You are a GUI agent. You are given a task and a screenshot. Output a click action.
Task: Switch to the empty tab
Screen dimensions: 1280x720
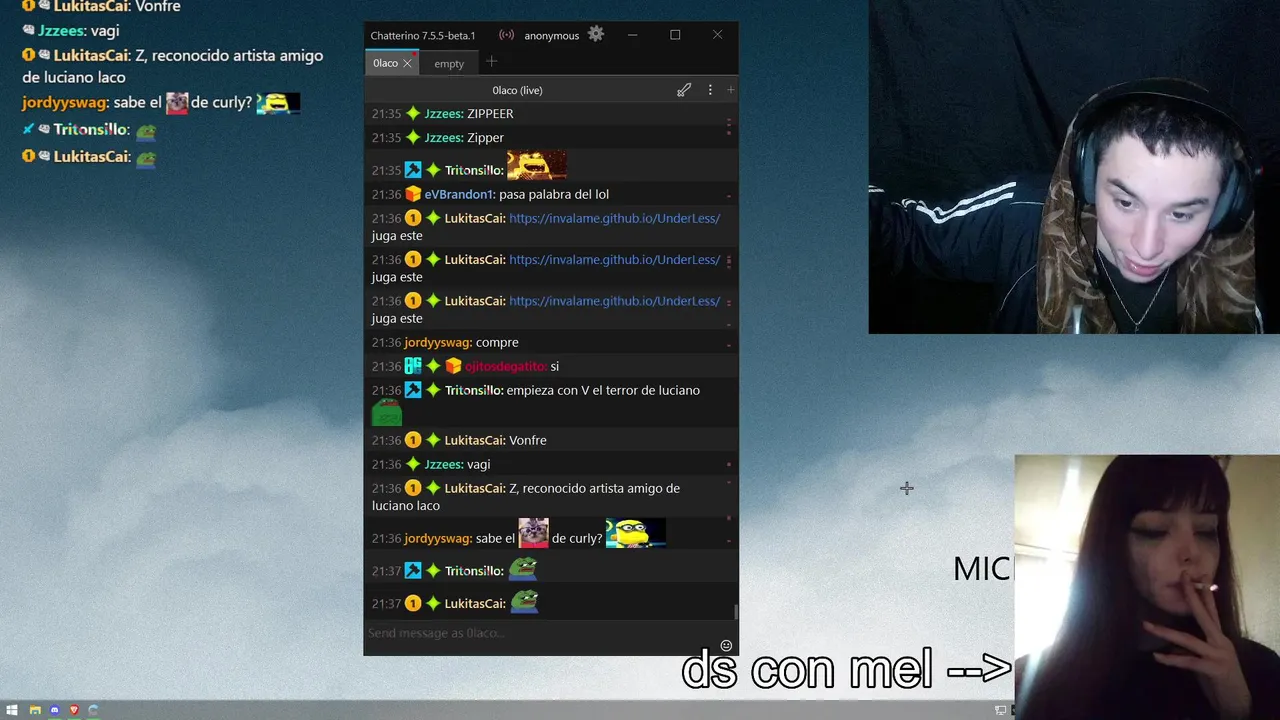pos(449,64)
